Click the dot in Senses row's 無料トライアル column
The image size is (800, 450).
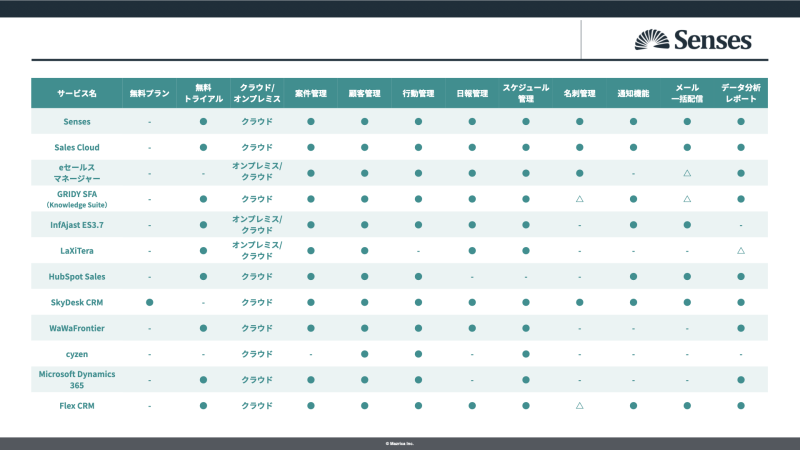click(x=203, y=121)
